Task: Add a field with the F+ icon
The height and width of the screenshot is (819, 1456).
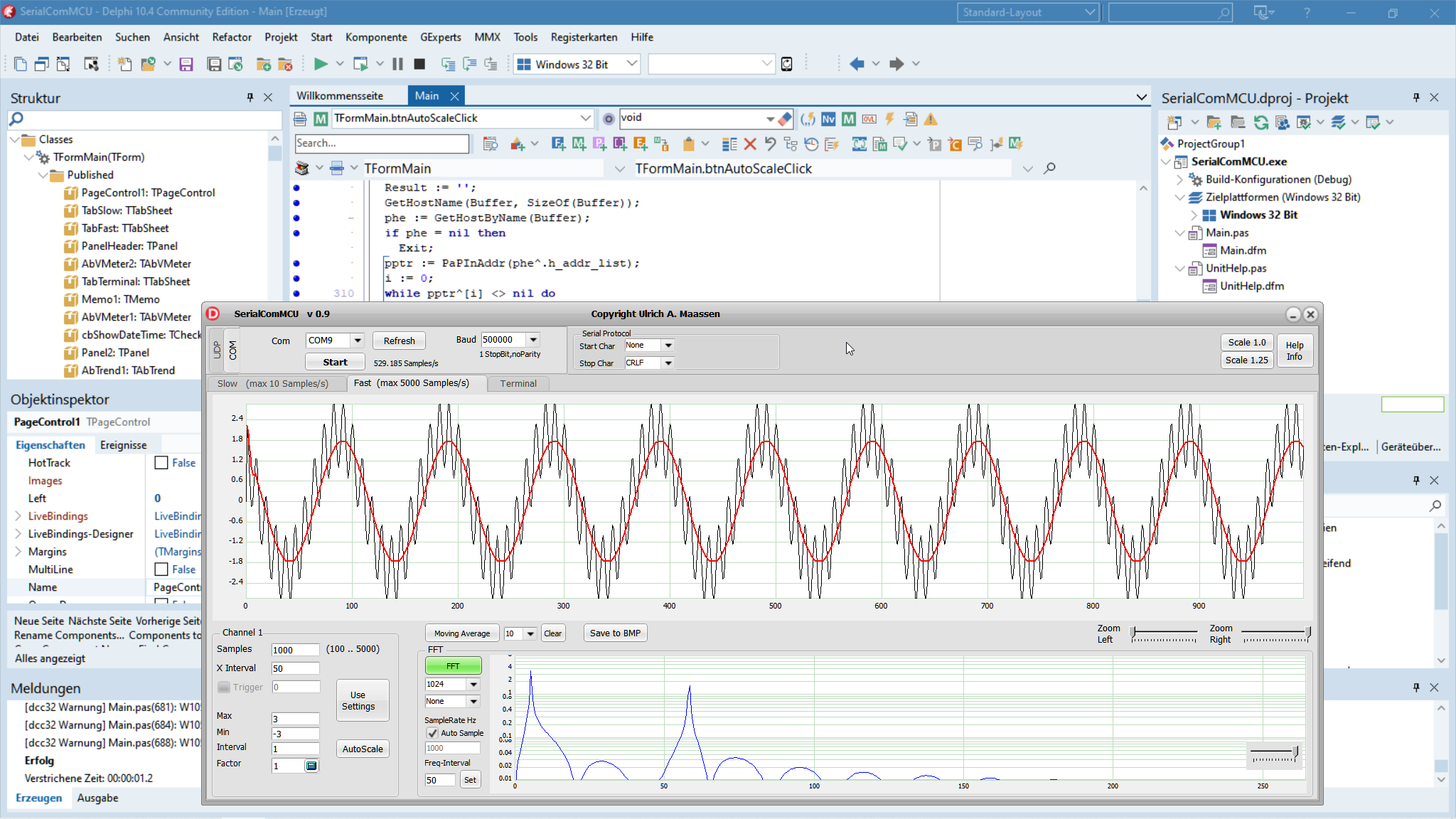Action: click(x=558, y=144)
